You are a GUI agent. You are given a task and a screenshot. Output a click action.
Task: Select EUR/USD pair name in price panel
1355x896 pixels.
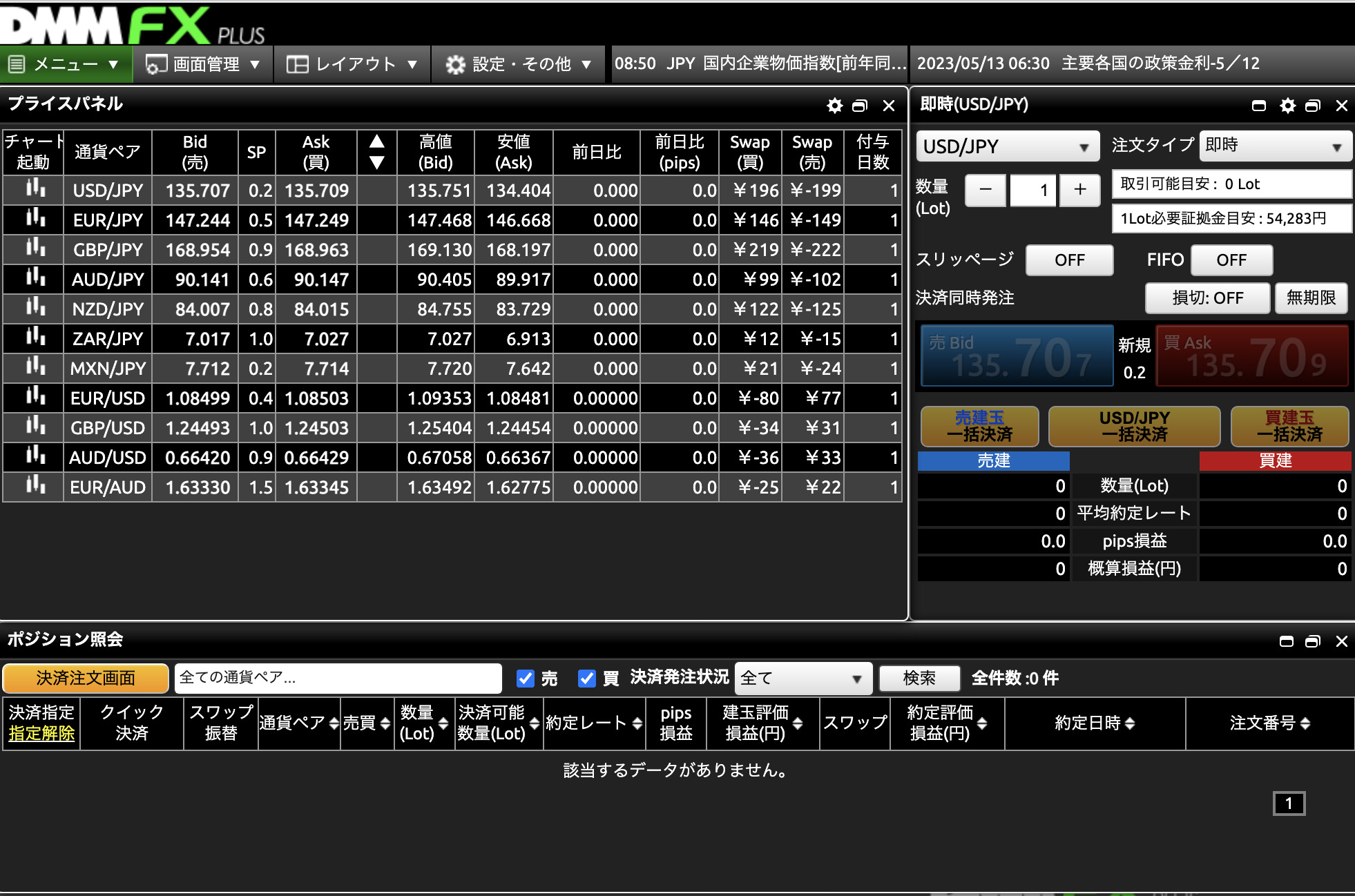108,398
